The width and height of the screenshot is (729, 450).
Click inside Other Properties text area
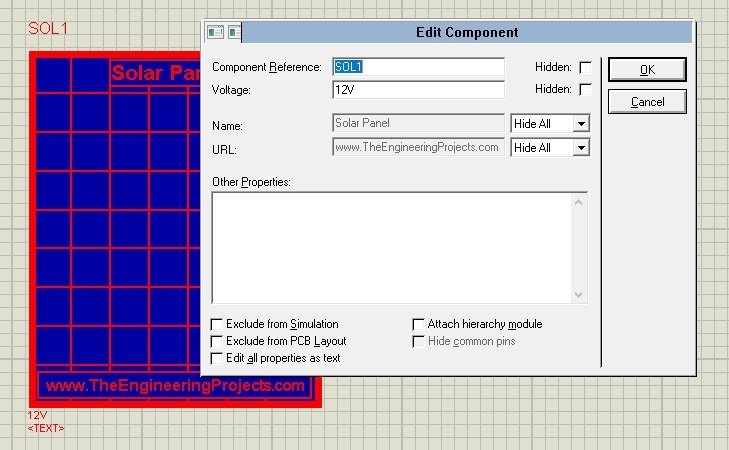click(x=392, y=248)
